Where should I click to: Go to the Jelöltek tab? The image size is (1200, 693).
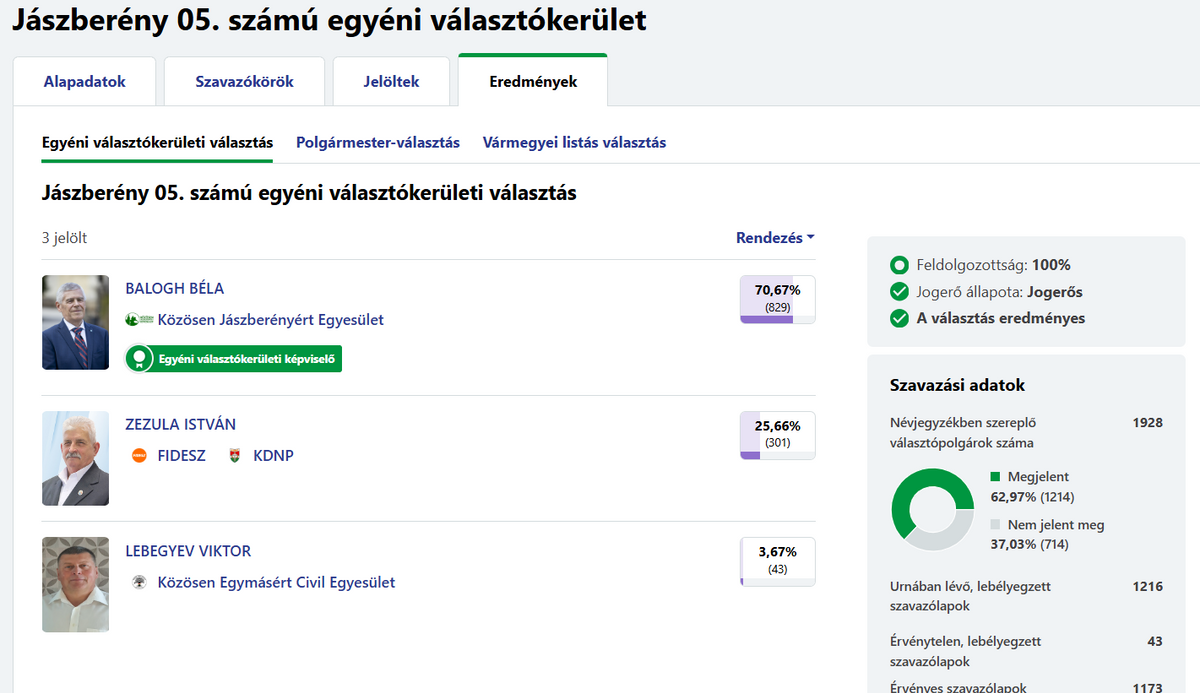391,82
